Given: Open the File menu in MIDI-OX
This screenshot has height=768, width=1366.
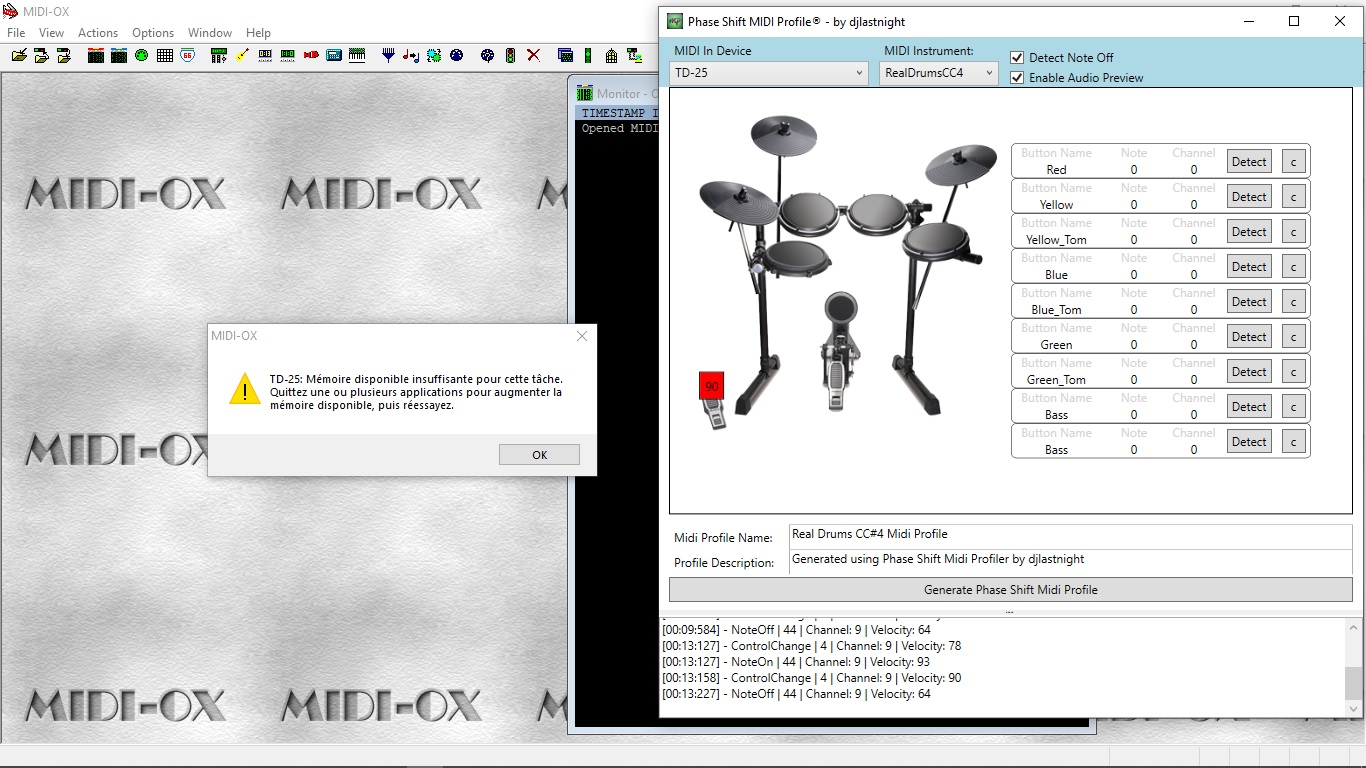Looking at the screenshot, I should 16,33.
